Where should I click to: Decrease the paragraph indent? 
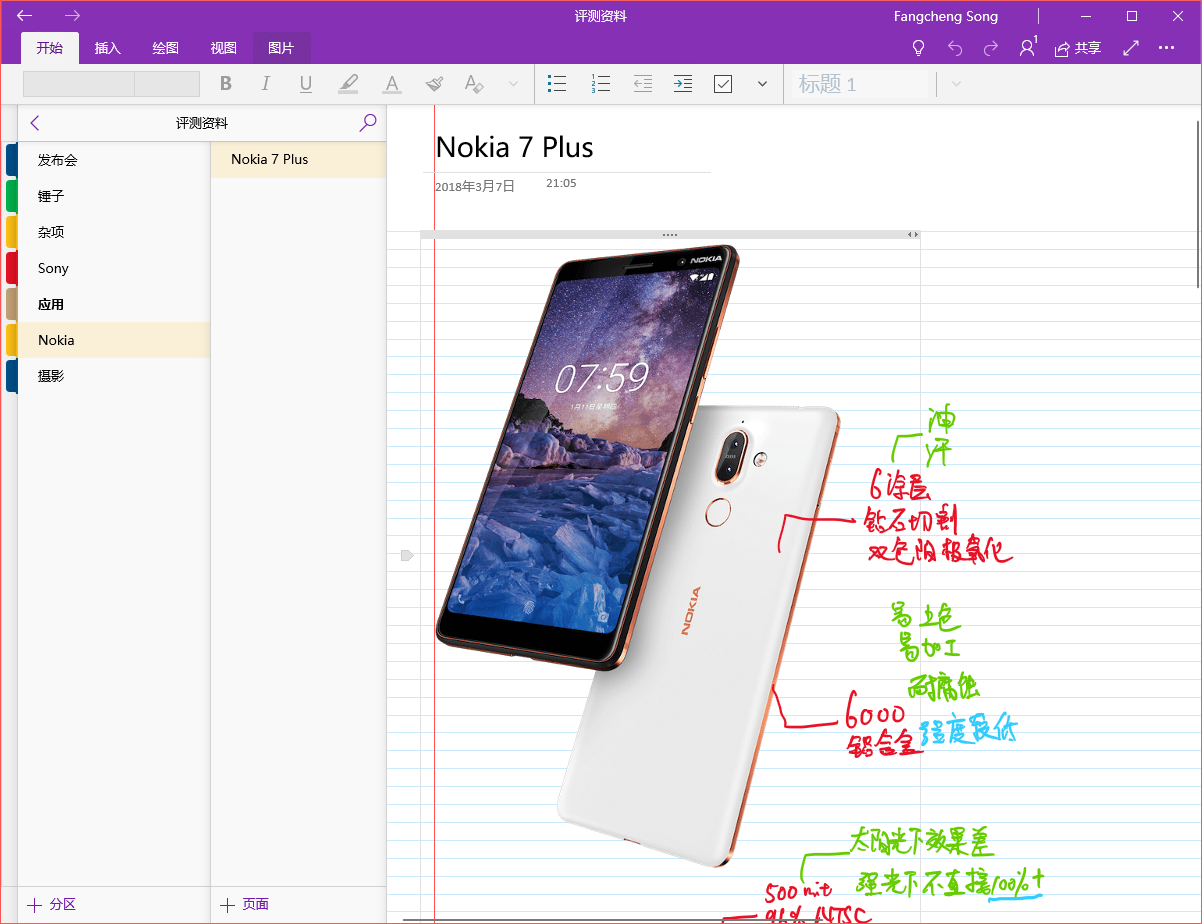(643, 84)
